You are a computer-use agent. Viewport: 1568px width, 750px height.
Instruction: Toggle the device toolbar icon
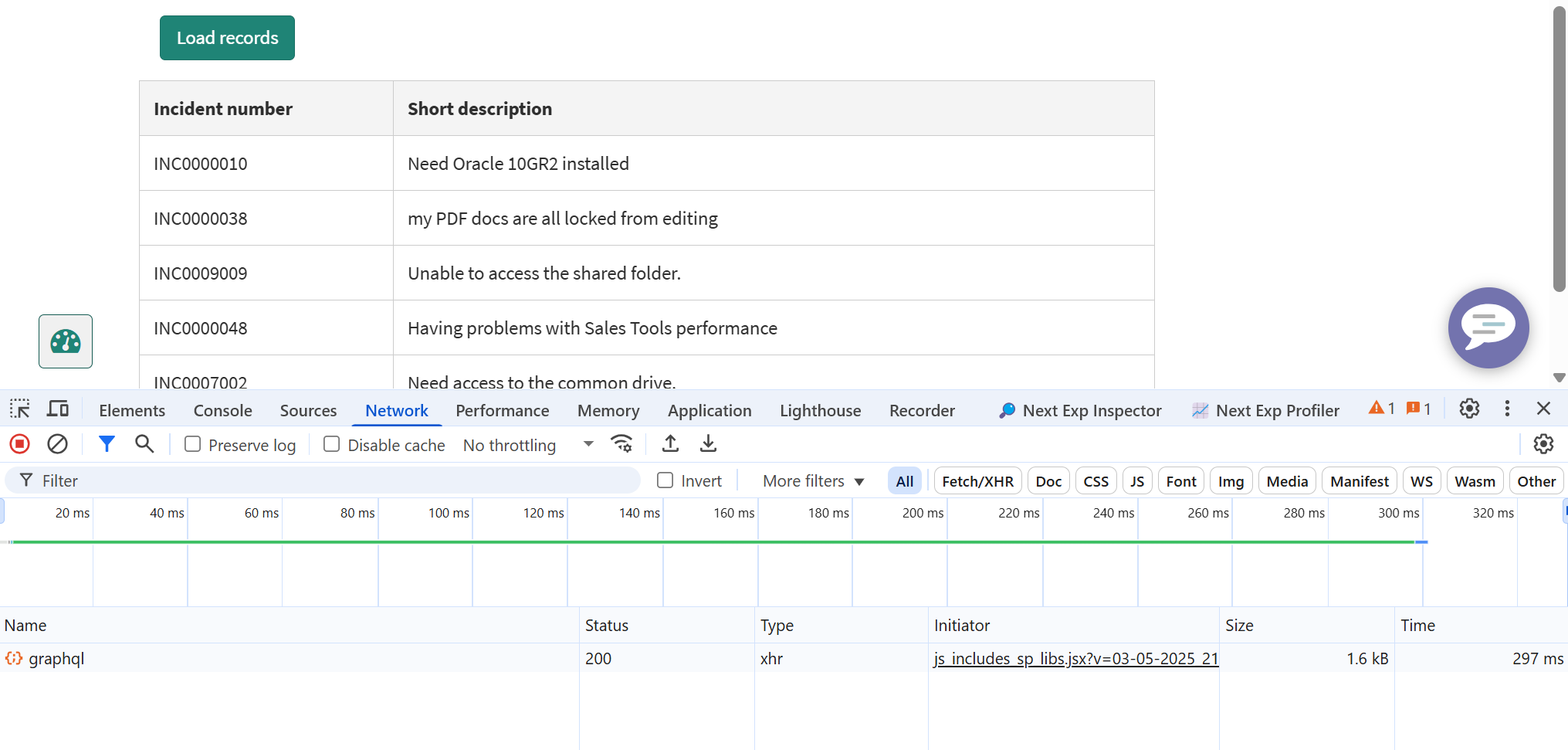[58, 409]
